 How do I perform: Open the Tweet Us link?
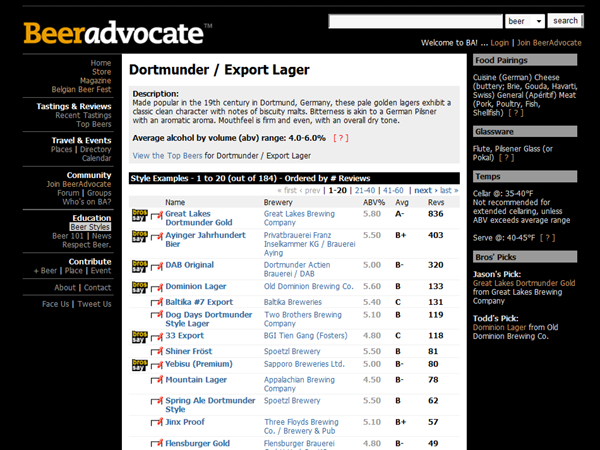point(95,304)
